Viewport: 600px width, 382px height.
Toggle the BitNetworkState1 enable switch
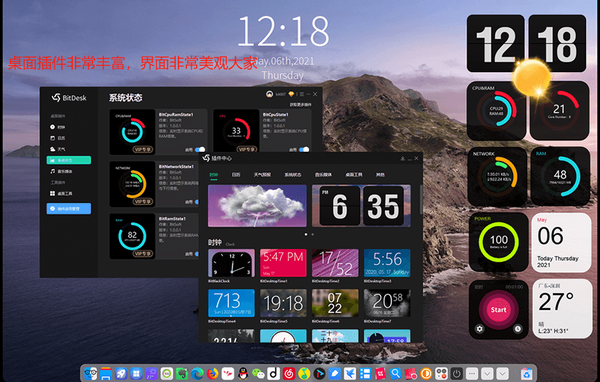197,201
